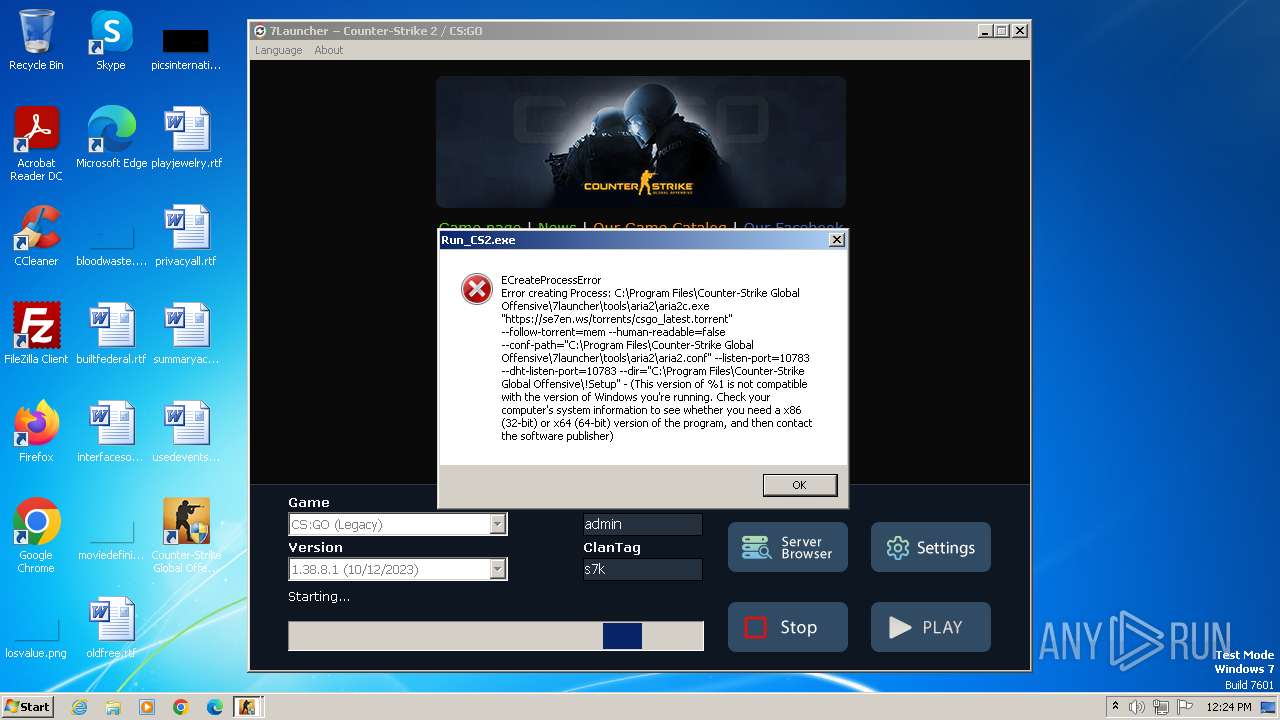Open the Server Browser
This screenshot has width=1280, height=720.
(x=788, y=547)
